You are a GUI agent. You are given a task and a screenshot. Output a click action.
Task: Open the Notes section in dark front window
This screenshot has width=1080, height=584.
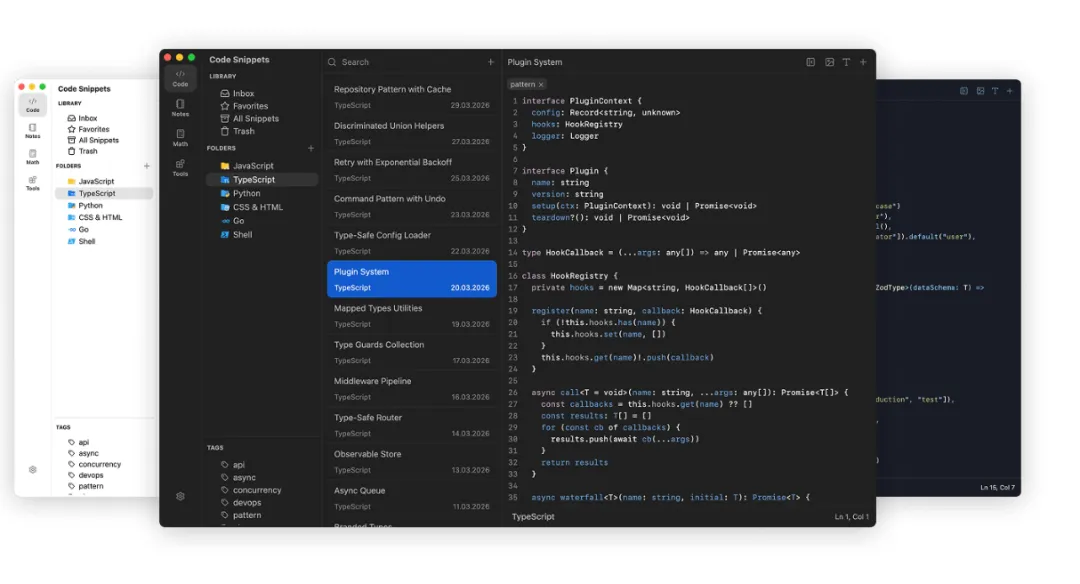(x=180, y=108)
